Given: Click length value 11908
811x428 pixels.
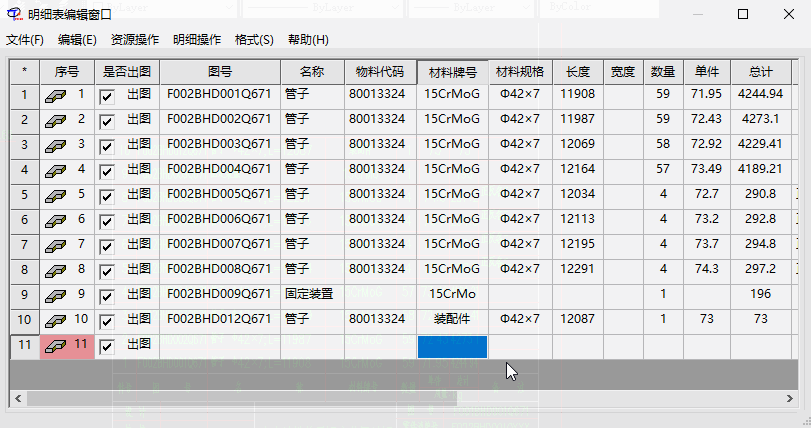Looking at the screenshot, I should [577, 94].
